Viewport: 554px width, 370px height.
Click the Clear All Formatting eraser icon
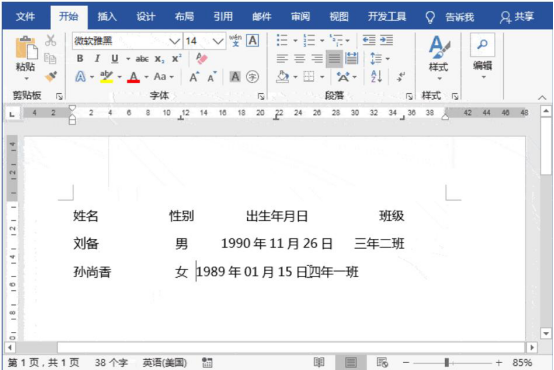[201, 58]
